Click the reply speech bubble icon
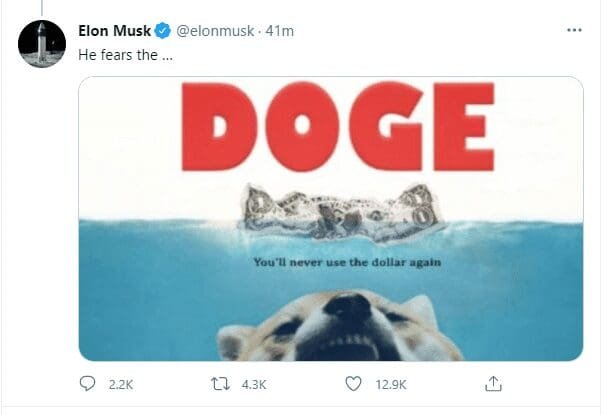Screen dimensions: 613x415 pos(87,383)
